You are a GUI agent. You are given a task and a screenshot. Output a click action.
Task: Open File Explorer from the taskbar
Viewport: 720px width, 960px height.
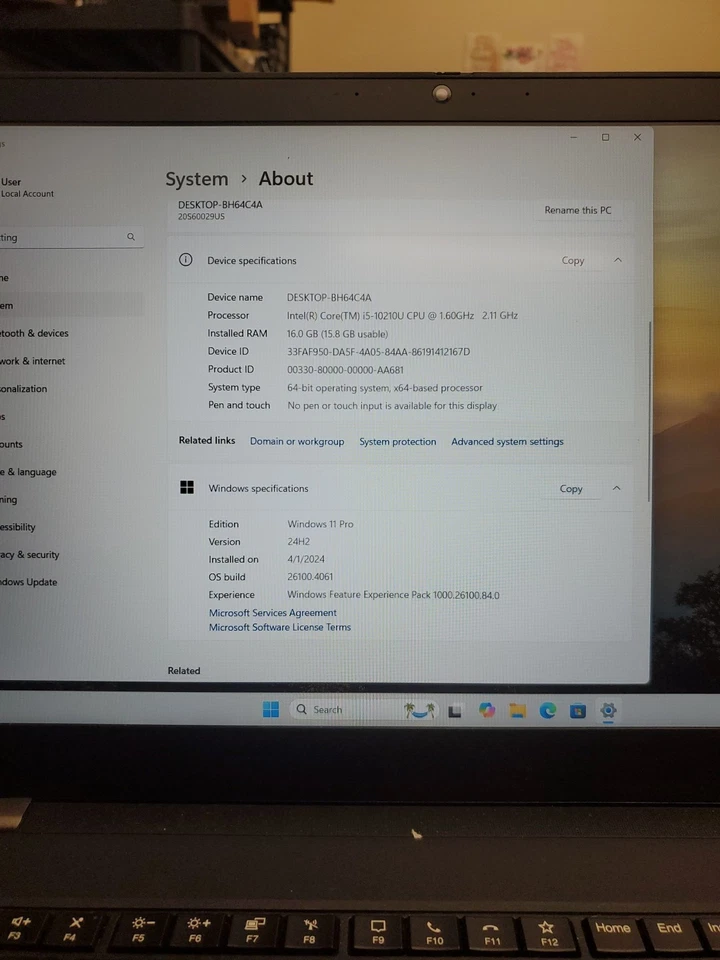pyautogui.click(x=518, y=710)
